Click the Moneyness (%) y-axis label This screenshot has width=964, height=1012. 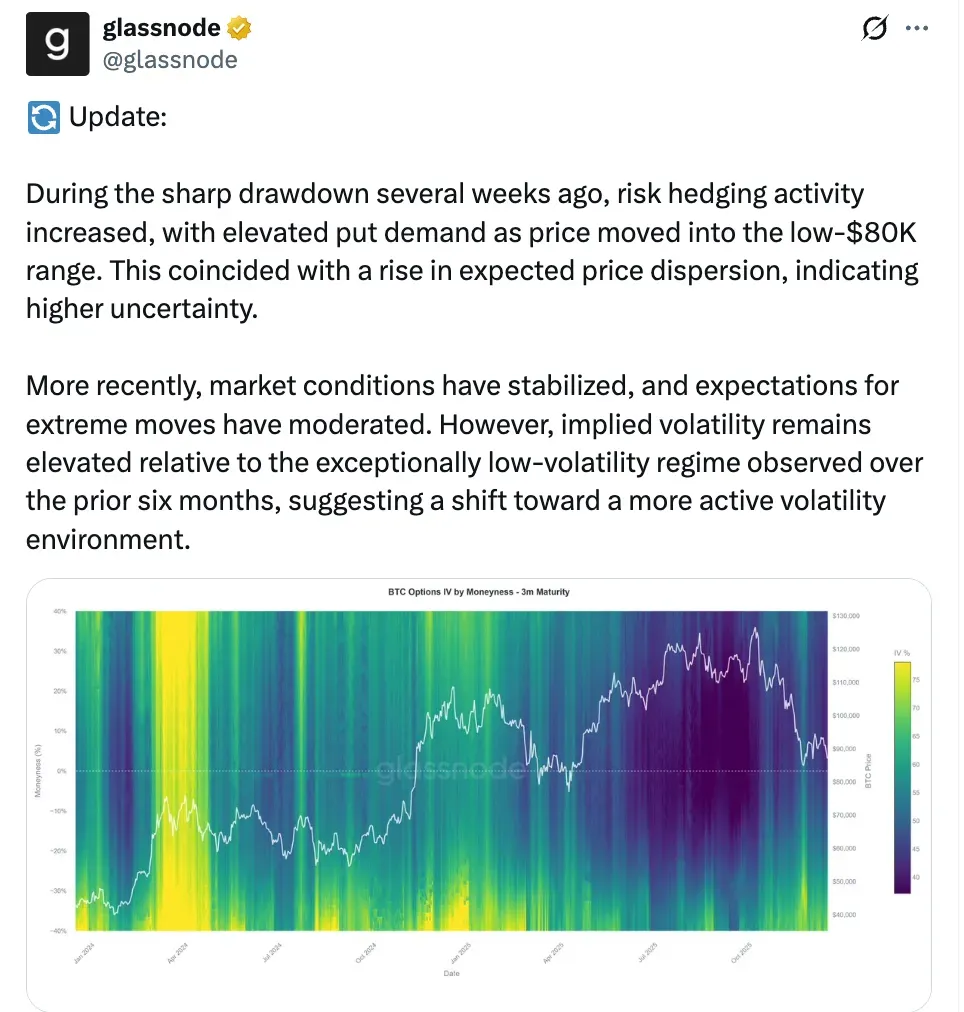[x=36, y=770]
